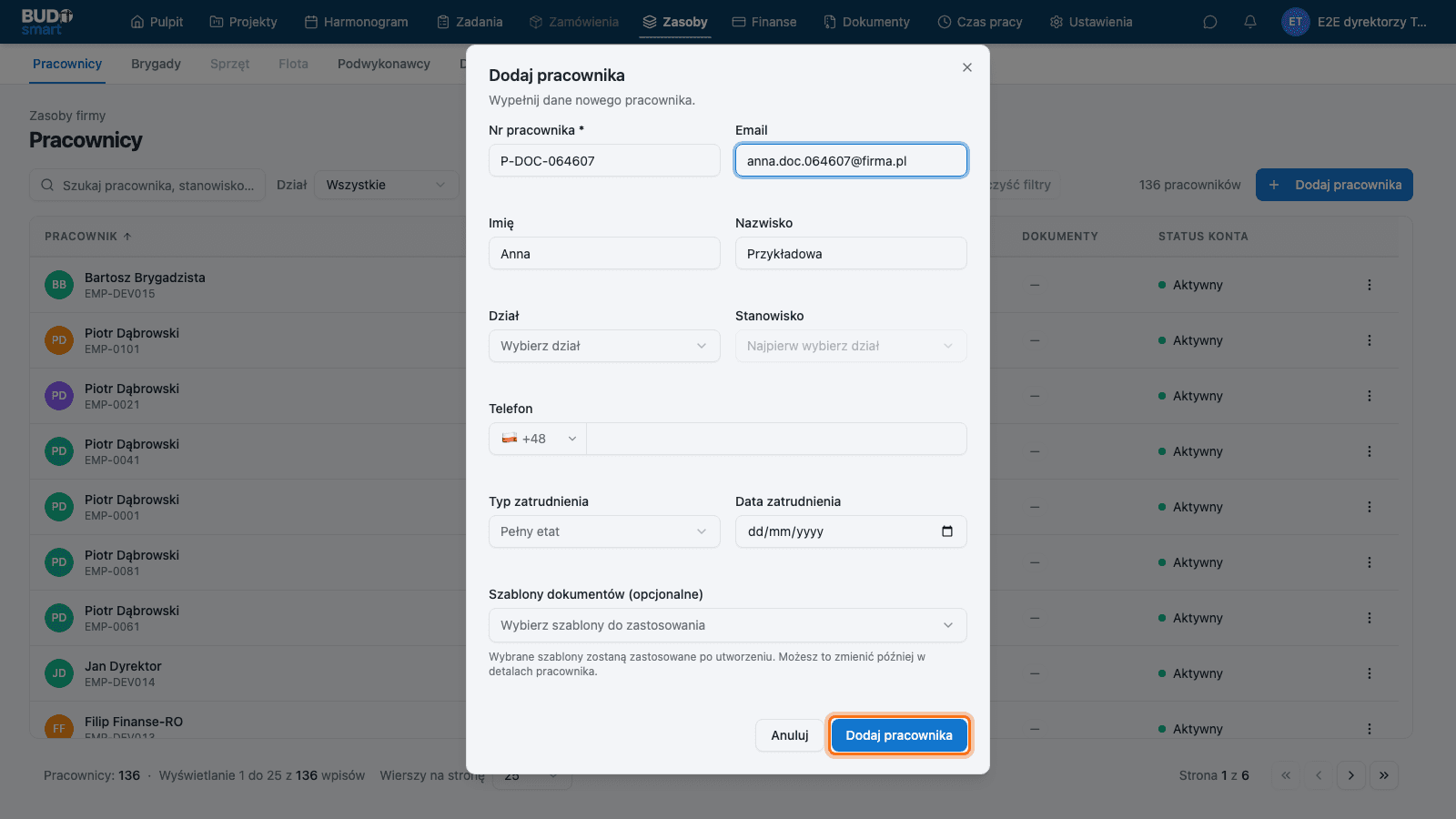Expand the Wybierz dział dropdown
Viewport: 1456px width, 819px height.
(x=604, y=346)
